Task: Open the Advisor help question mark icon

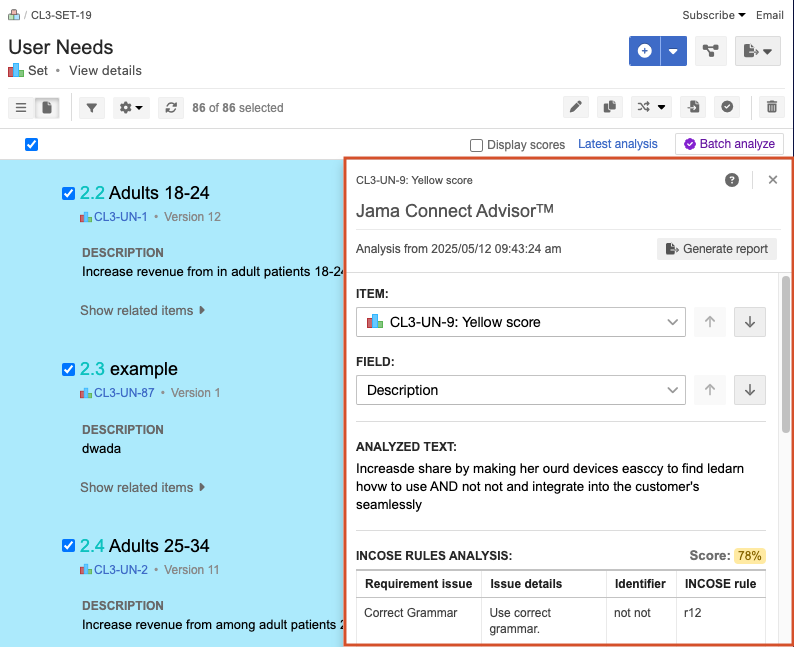Action: [732, 180]
